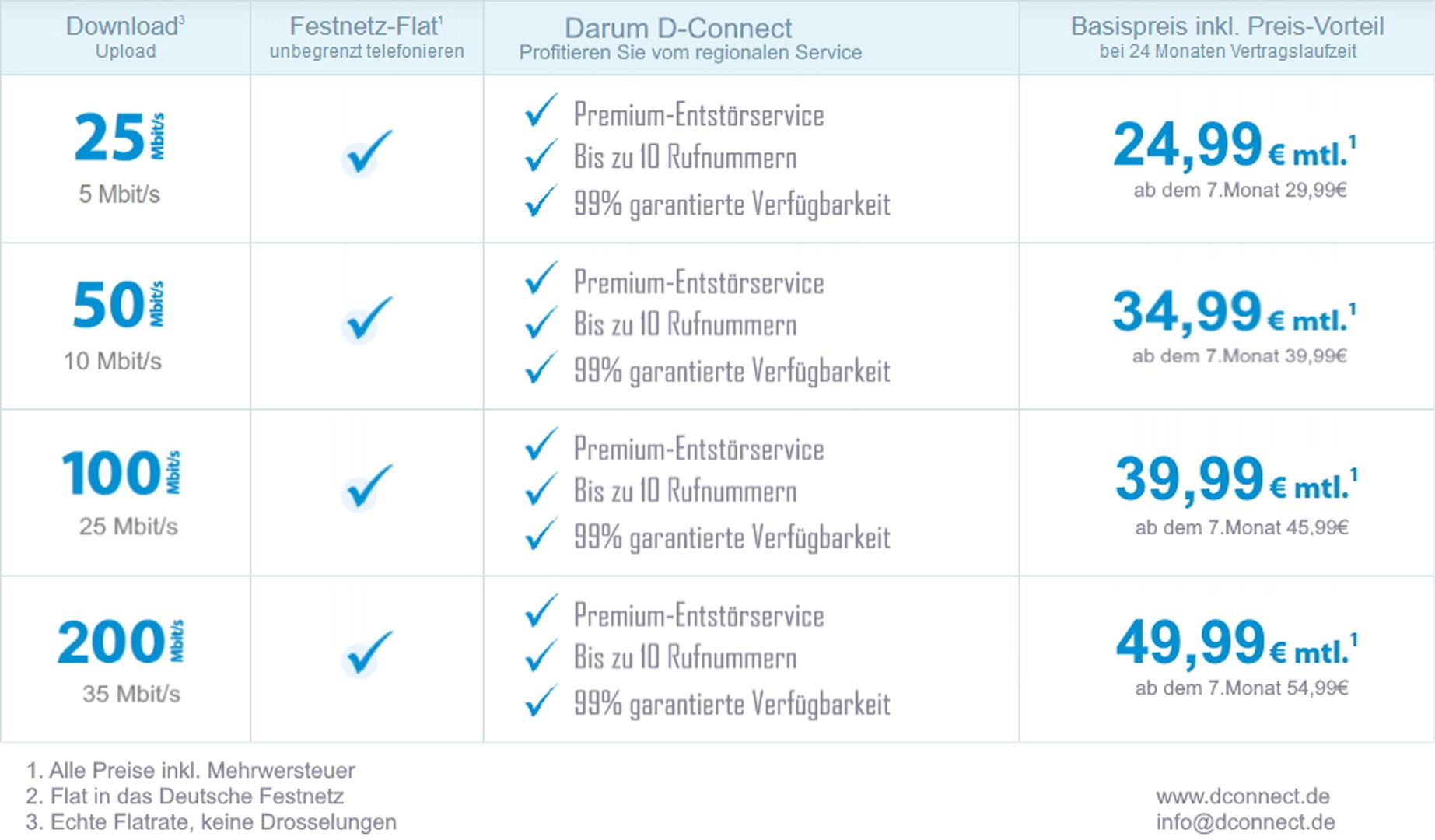
Task: Select the 100 Mbit/s download speed
Action: pyautogui.click(x=121, y=473)
